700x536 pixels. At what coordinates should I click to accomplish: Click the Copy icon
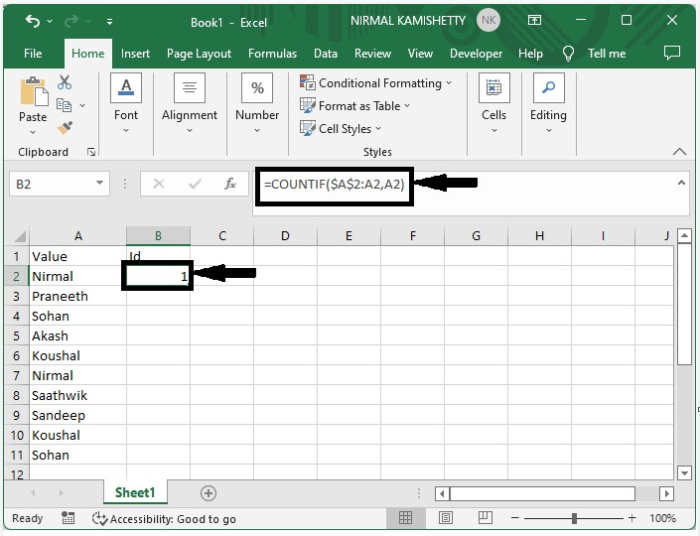pyautogui.click(x=64, y=105)
